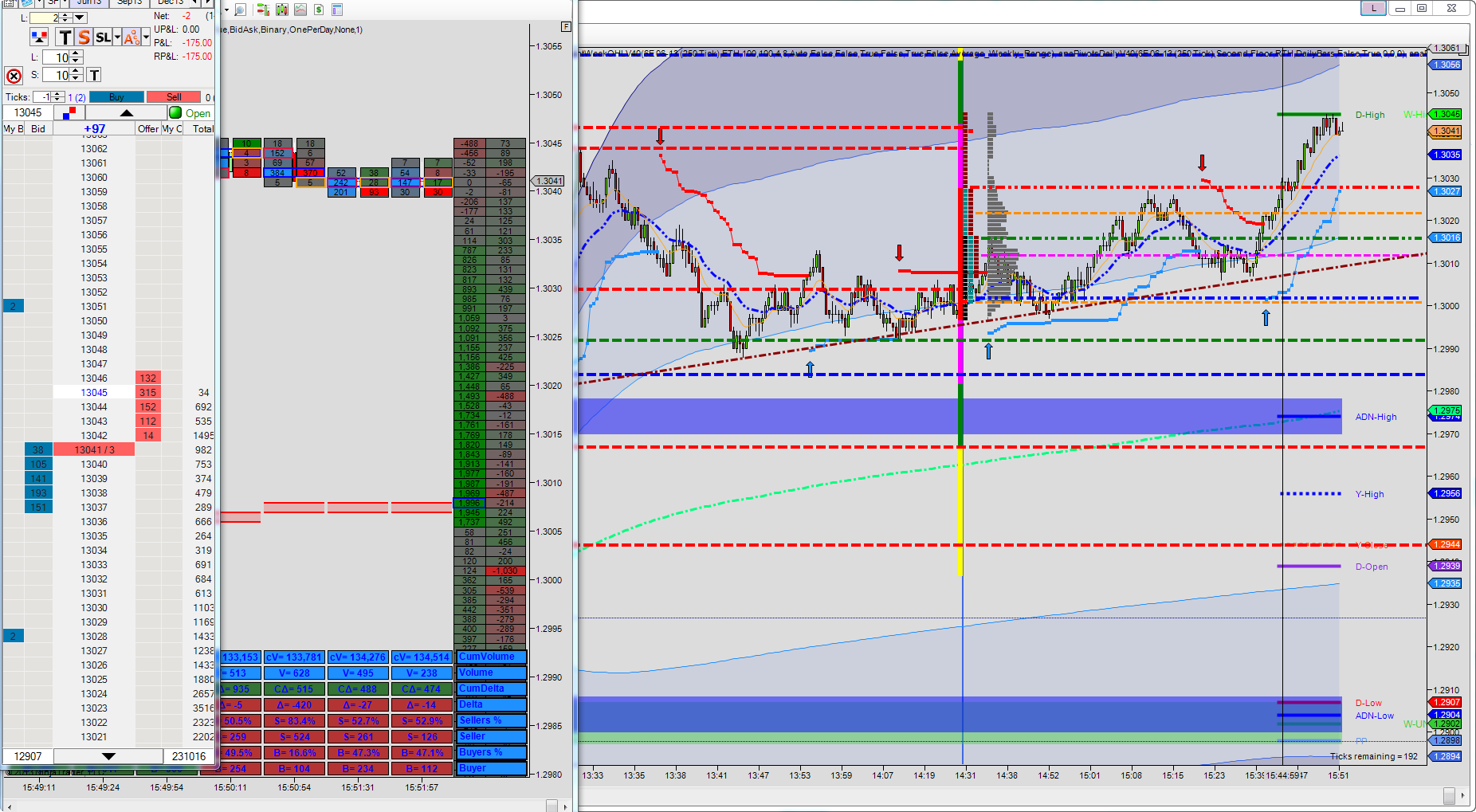Open the L quantity dropdown arrow
This screenshot has height=812, width=1476.
coord(80,18)
